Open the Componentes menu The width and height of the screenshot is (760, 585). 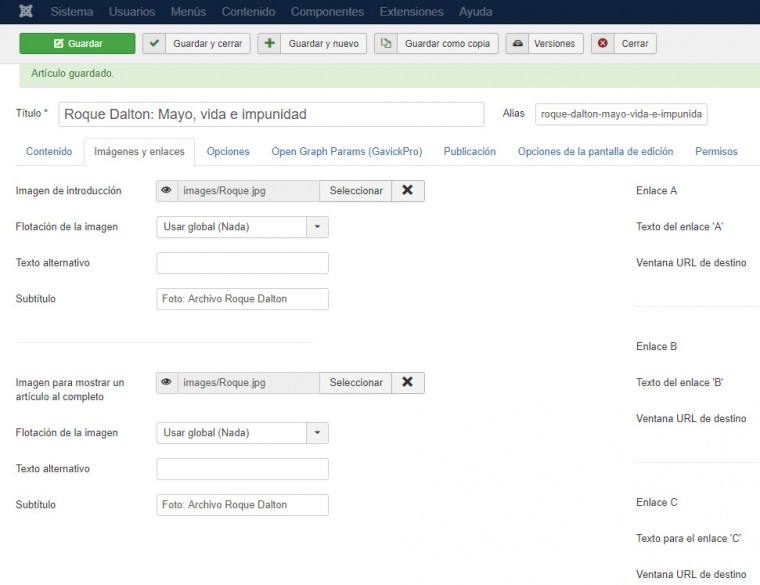tap(326, 12)
